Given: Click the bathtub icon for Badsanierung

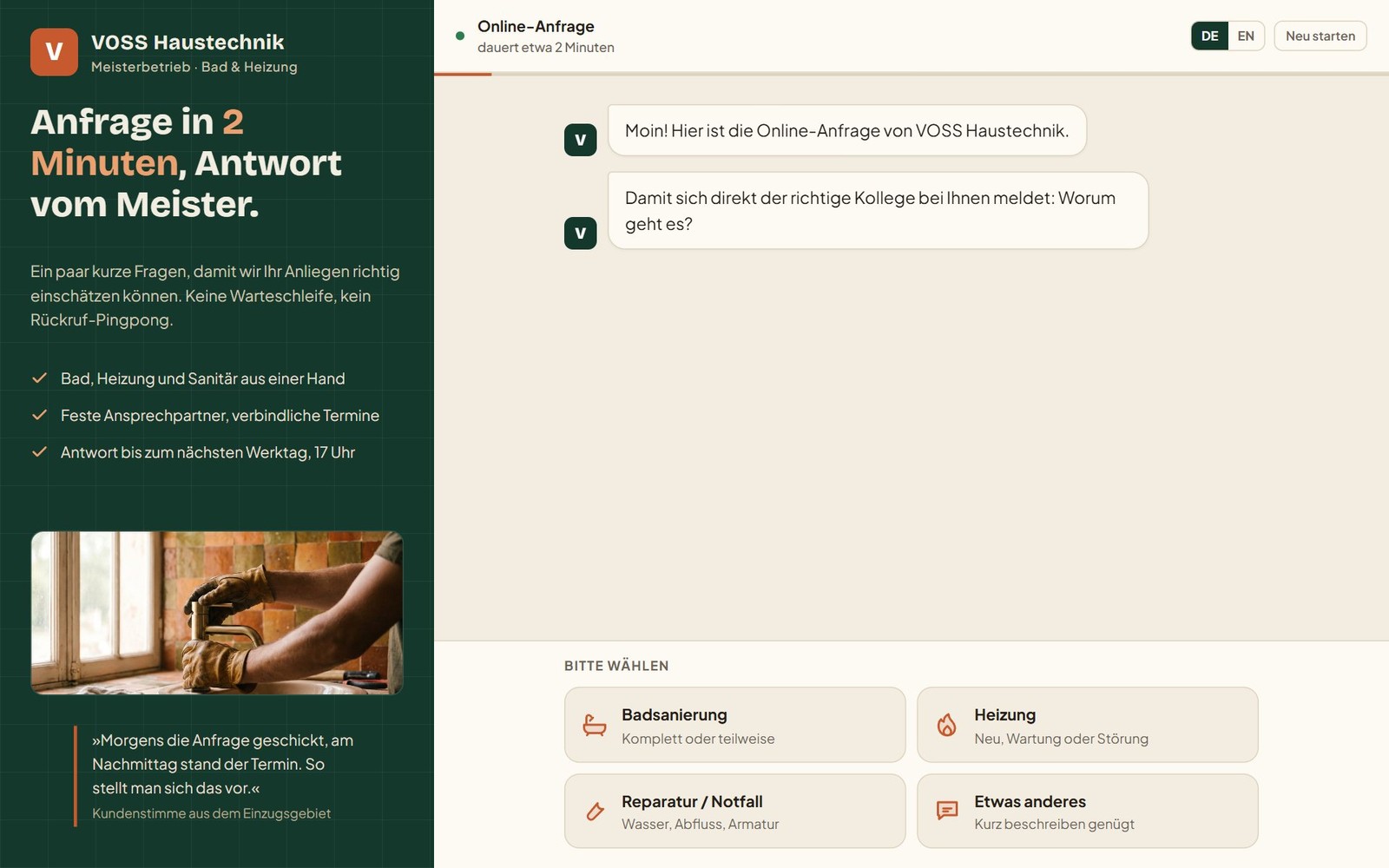Looking at the screenshot, I should (595, 725).
